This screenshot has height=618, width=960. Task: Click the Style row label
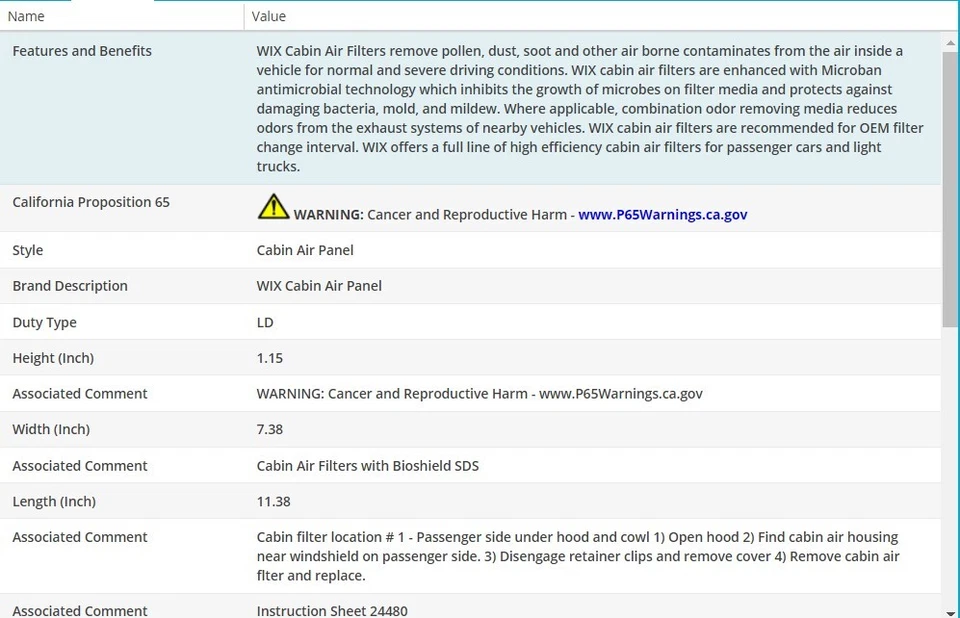point(28,250)
